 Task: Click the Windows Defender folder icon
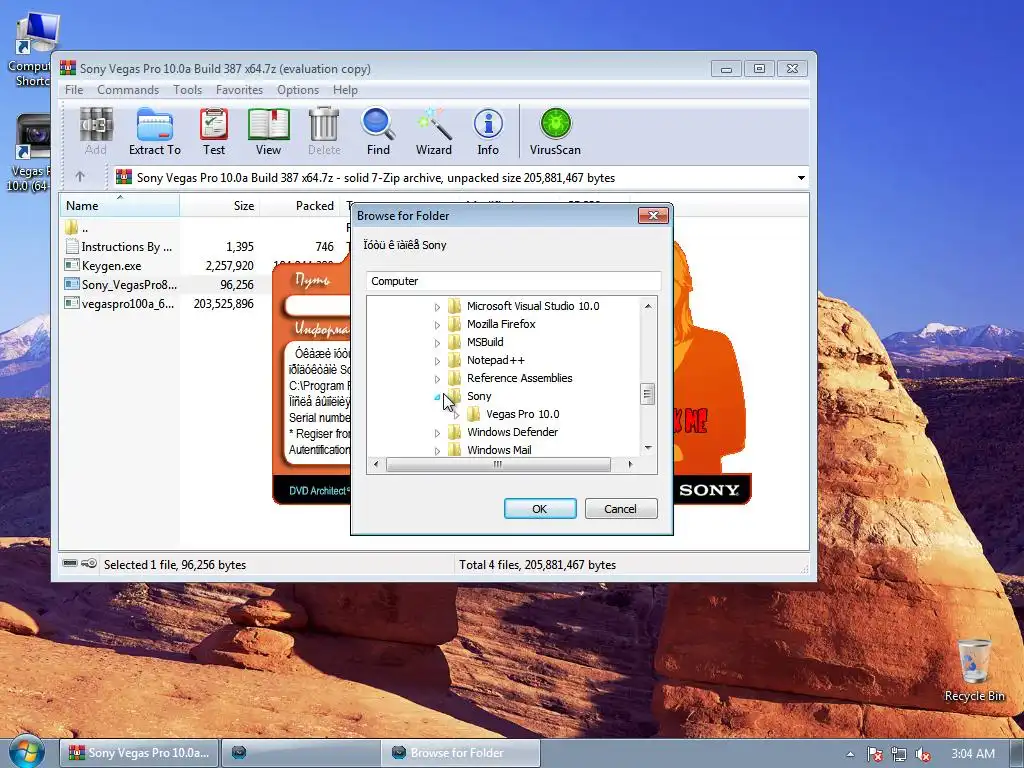[x=455, y=432]
